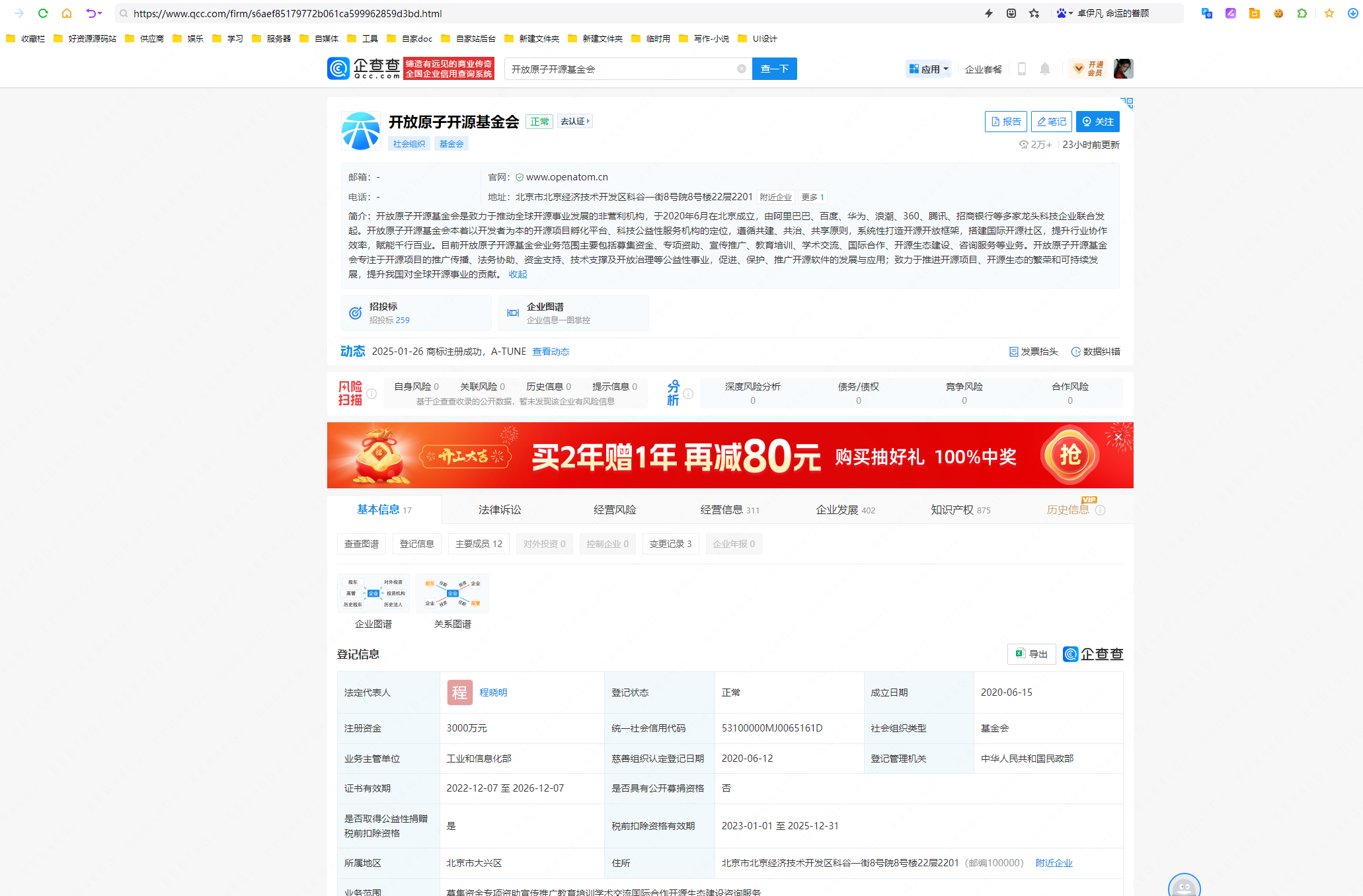
Task: Open the www.openatom.cn website link
Action: pos(567,177)
